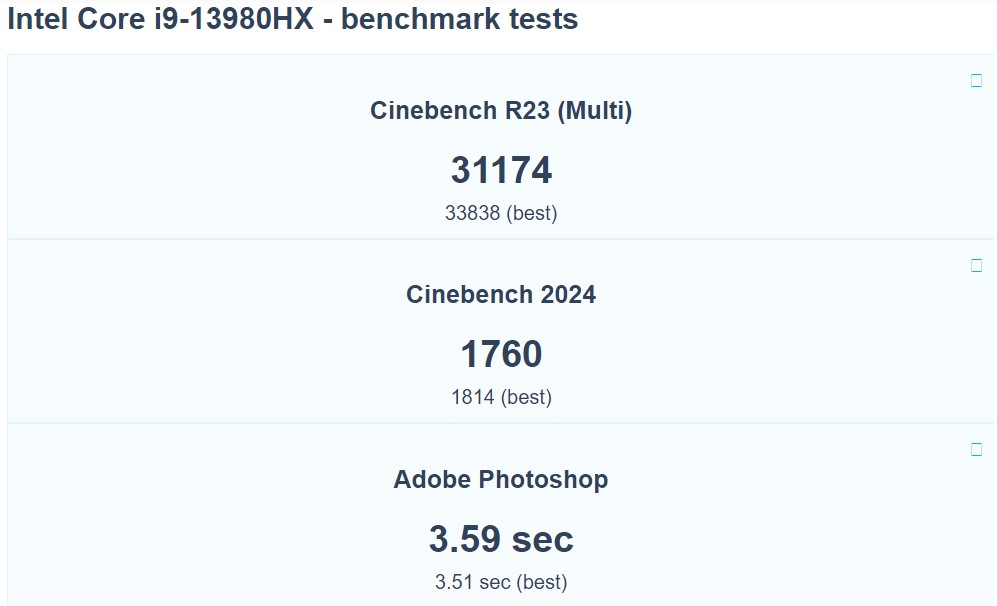Open the Cinebench 2024 benchmark title
Image resolution: width=997 pixels, height=606 pixels.
[501, 295]
